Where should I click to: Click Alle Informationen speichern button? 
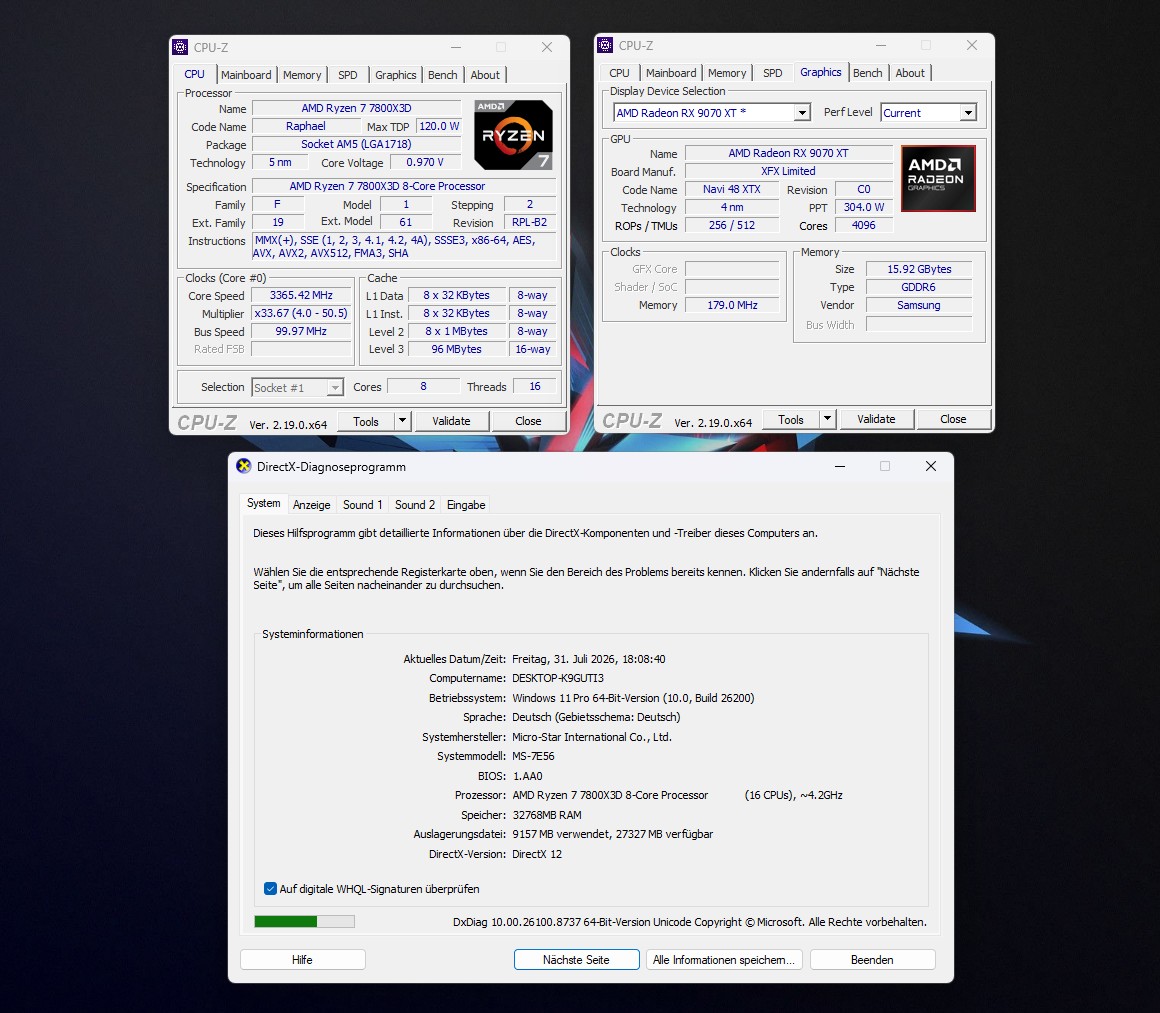coord(724,960)
